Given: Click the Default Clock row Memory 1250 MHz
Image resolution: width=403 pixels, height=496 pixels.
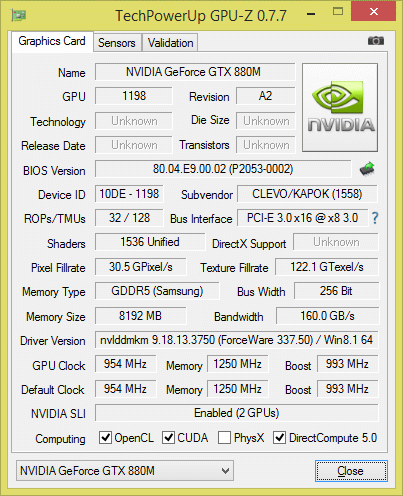Looking at the screenshot, I should pos(238,389).
